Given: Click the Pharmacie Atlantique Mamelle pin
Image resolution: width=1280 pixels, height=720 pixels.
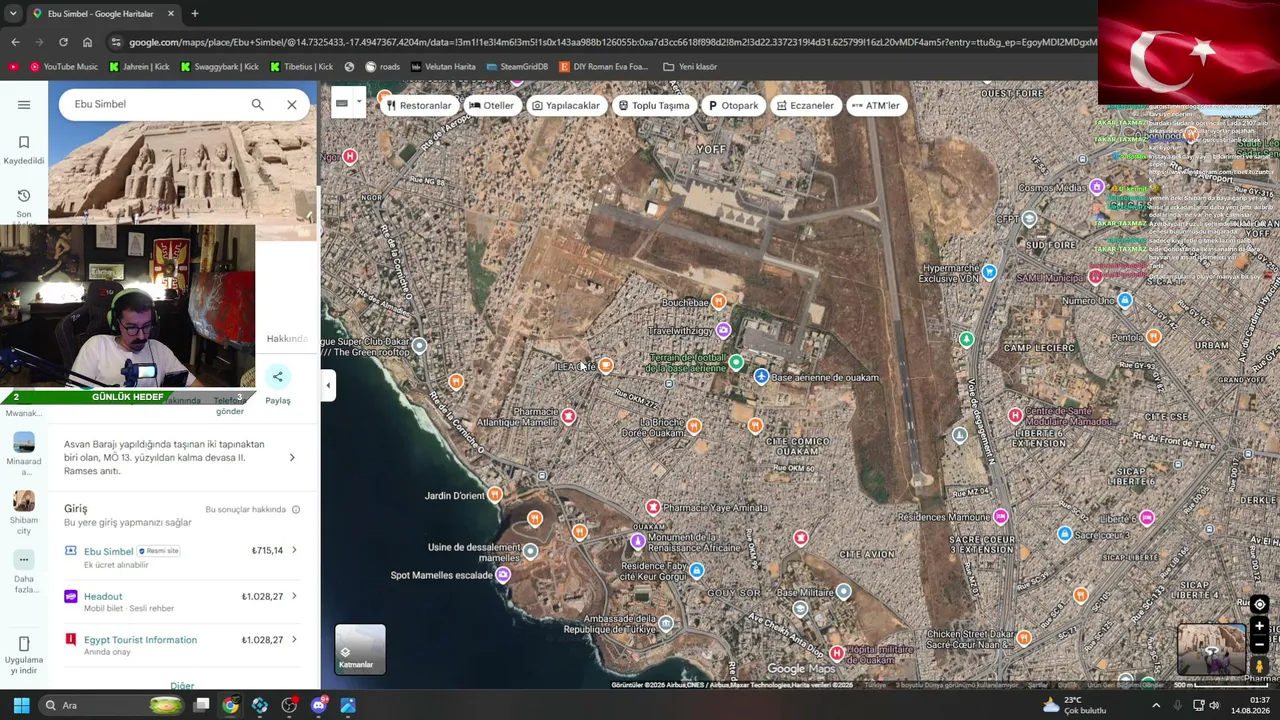Looking at the screenshot, I should (x=568, y=416).
